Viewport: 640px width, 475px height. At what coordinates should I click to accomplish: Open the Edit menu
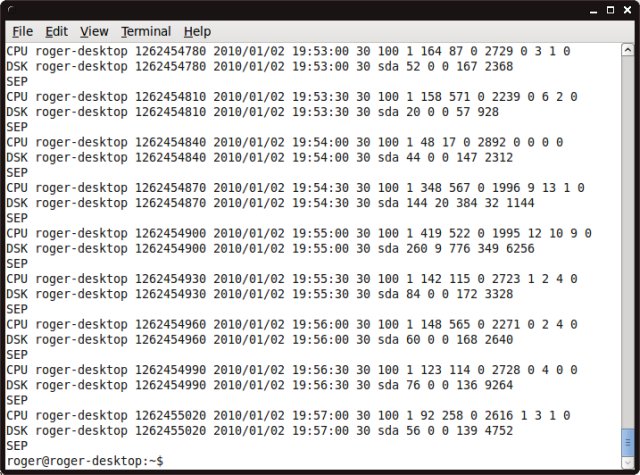57,32
